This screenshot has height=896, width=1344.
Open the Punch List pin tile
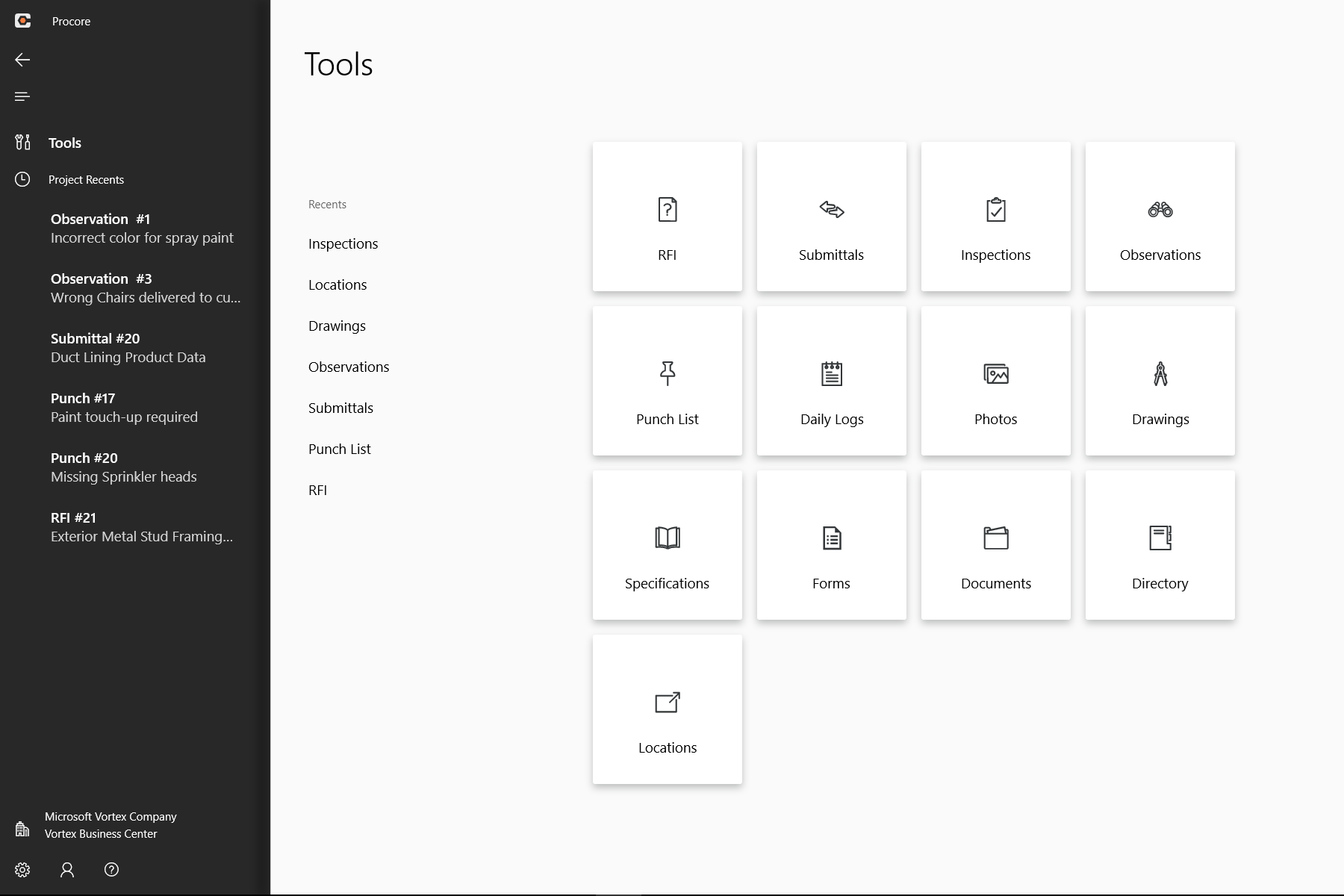[667, 381]
